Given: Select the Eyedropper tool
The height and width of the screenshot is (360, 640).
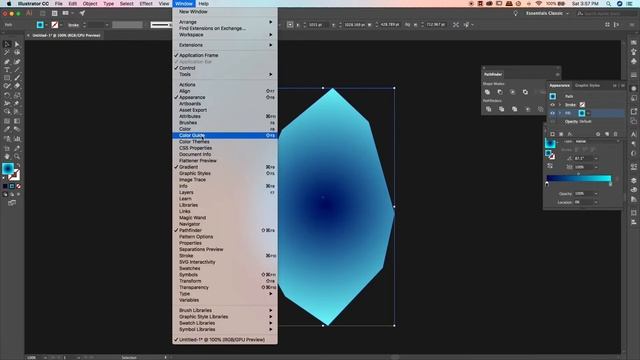Looking at the screenshot, I should pyautogui.click(x=7, y=129).
